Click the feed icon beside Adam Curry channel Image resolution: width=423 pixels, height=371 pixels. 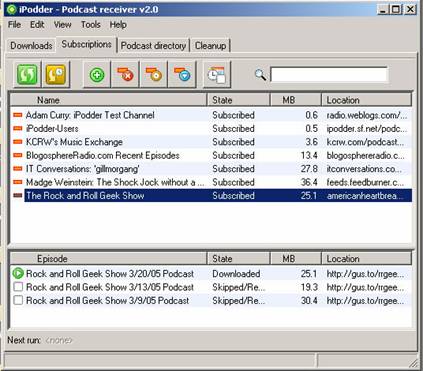click(x=18, y=115)
